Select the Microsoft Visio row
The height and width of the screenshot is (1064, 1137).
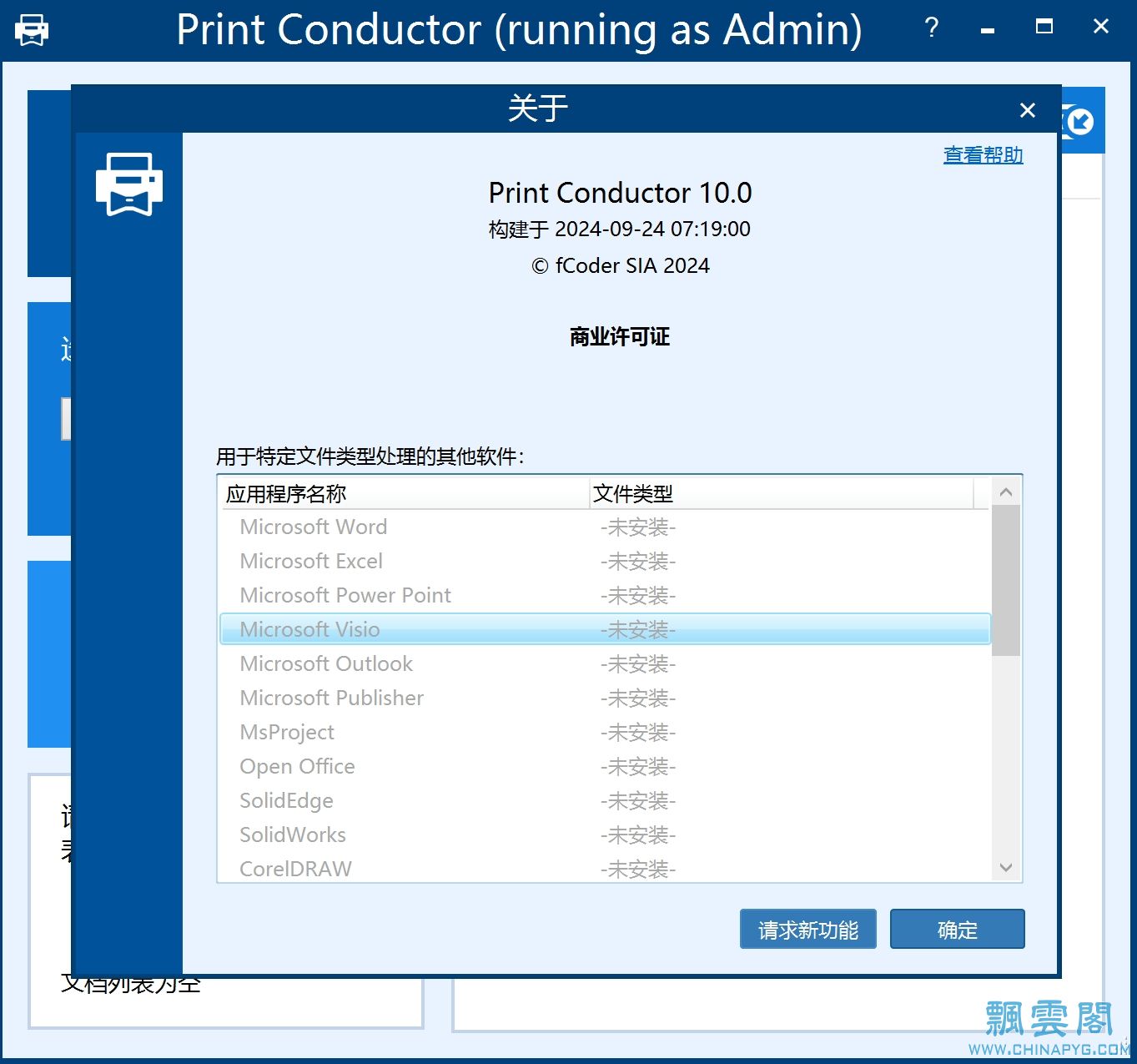[605, 629]
